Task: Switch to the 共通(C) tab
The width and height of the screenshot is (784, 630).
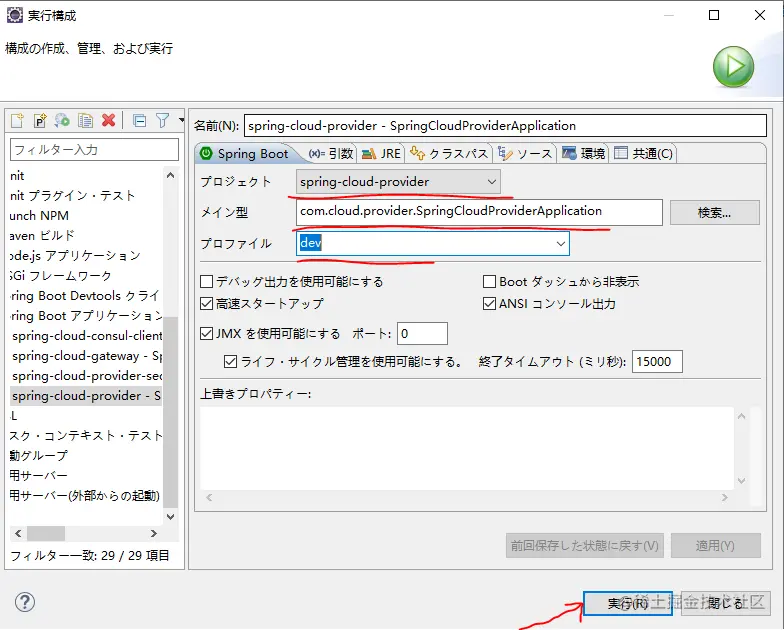Action: point(643,154)
